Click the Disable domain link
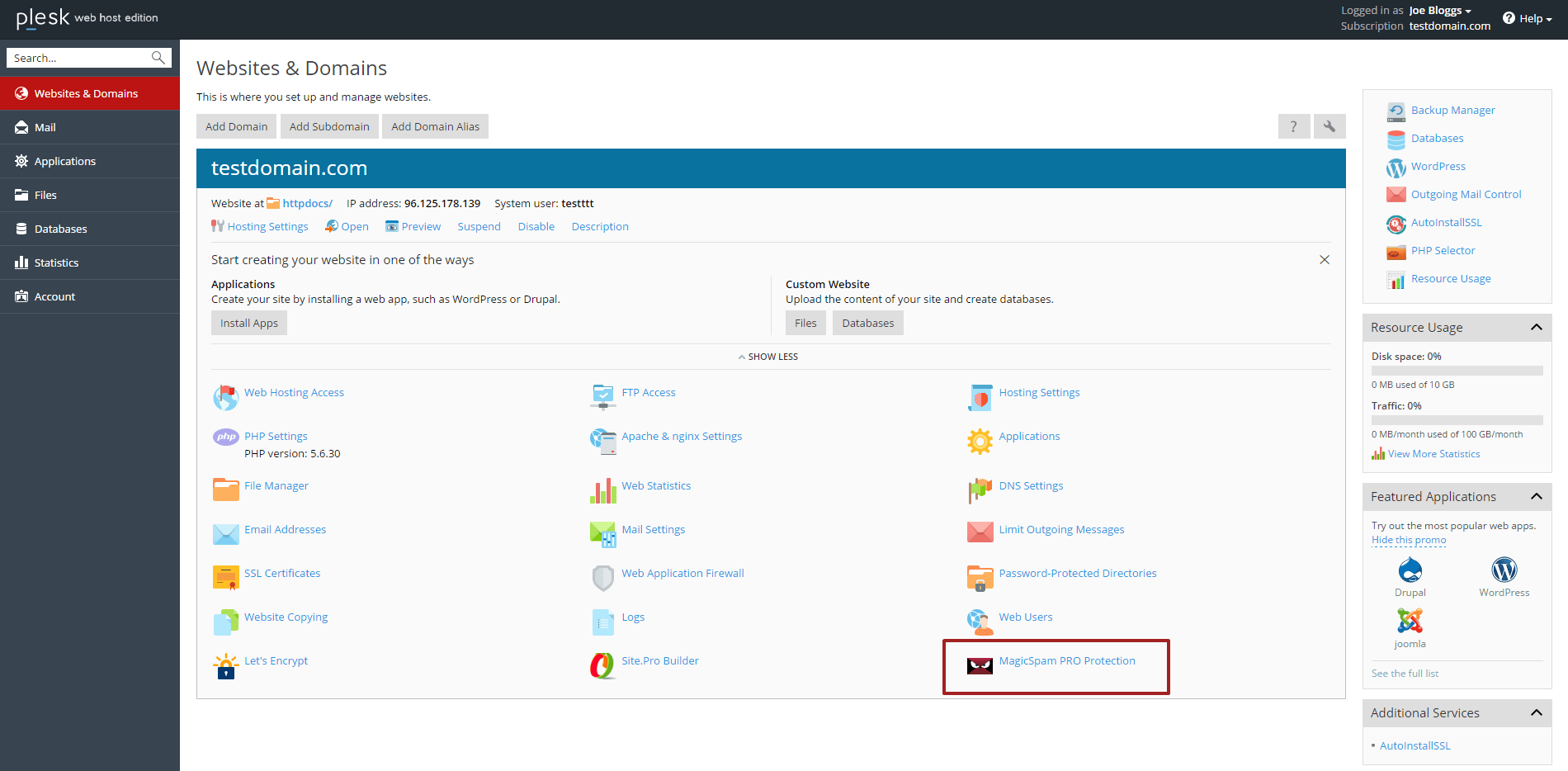 click(x=536, y=226)
